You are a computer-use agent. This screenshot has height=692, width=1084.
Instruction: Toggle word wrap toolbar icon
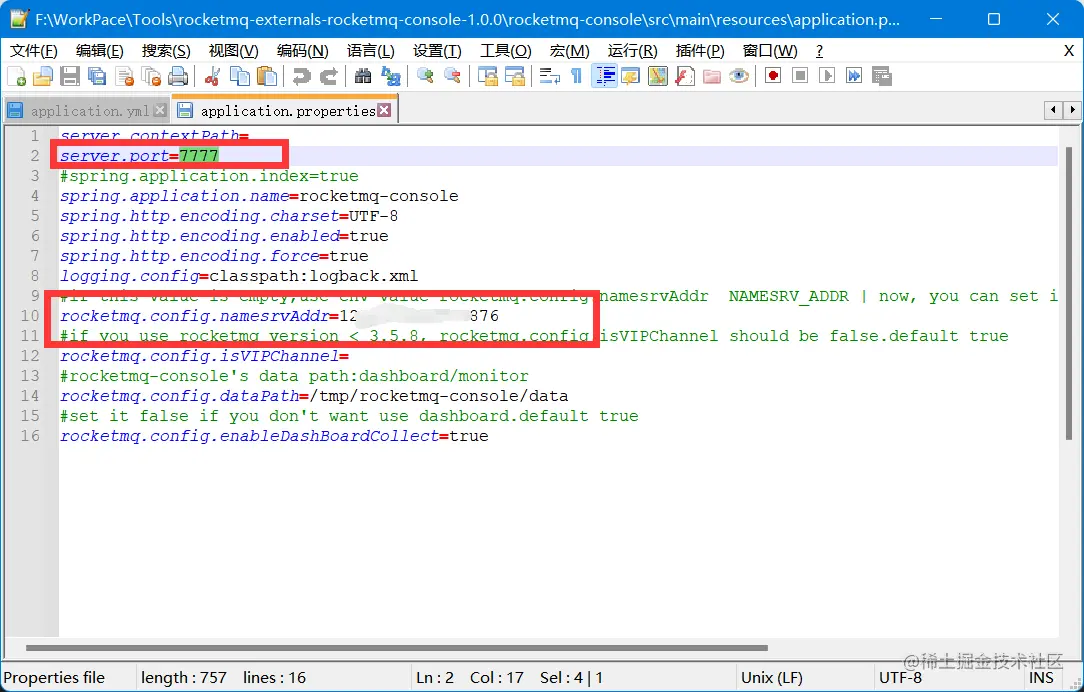pyautogui.click(x=550, y=75)
